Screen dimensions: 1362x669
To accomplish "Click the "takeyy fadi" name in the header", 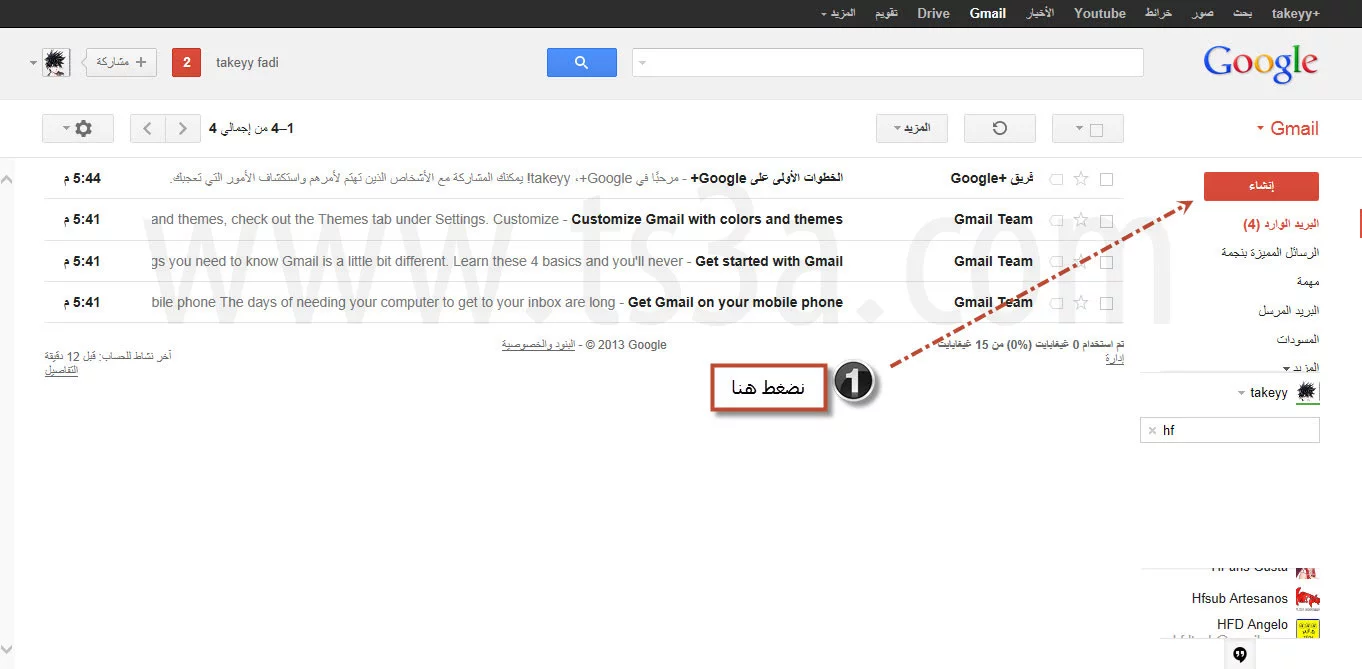I will 247,63.
